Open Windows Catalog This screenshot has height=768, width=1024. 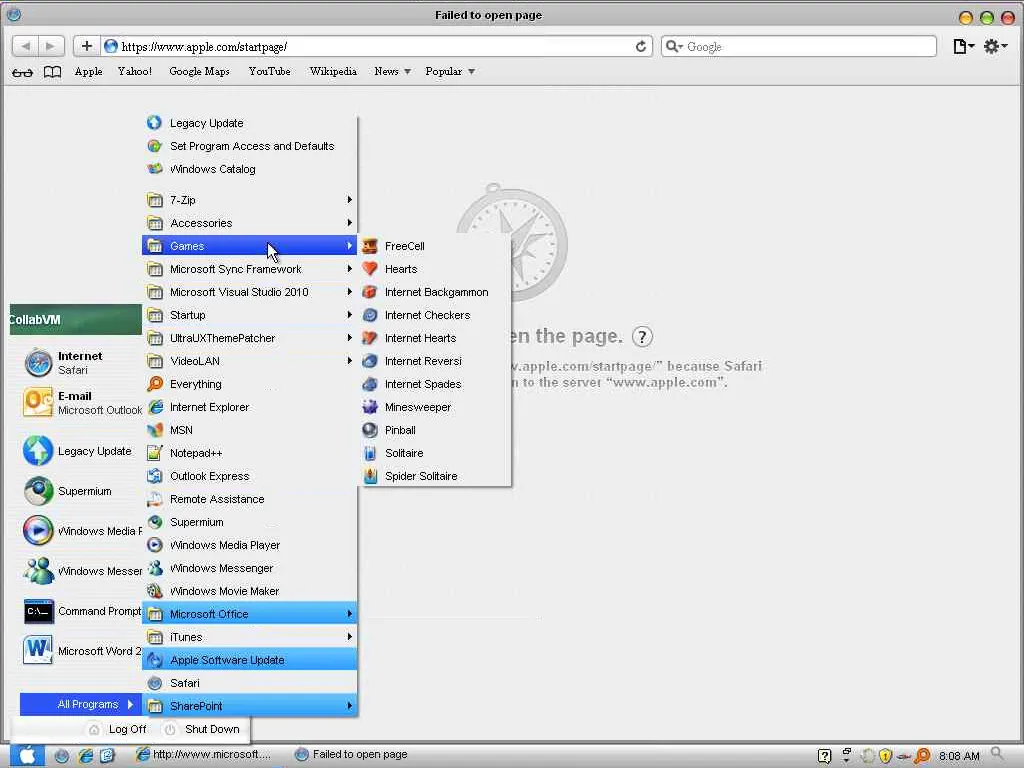pyautogui.click(x=249, y=169)
